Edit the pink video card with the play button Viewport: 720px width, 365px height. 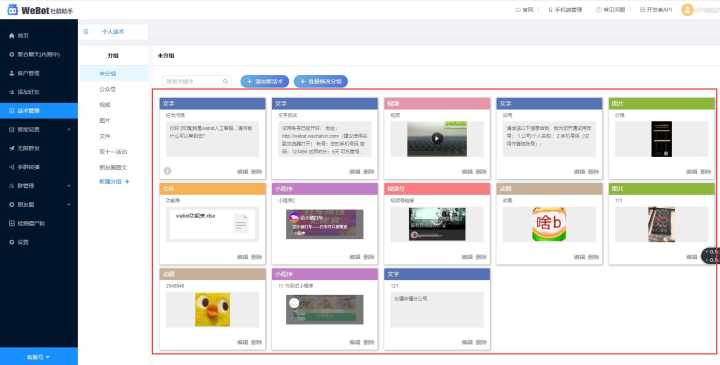tap(467, 172)
